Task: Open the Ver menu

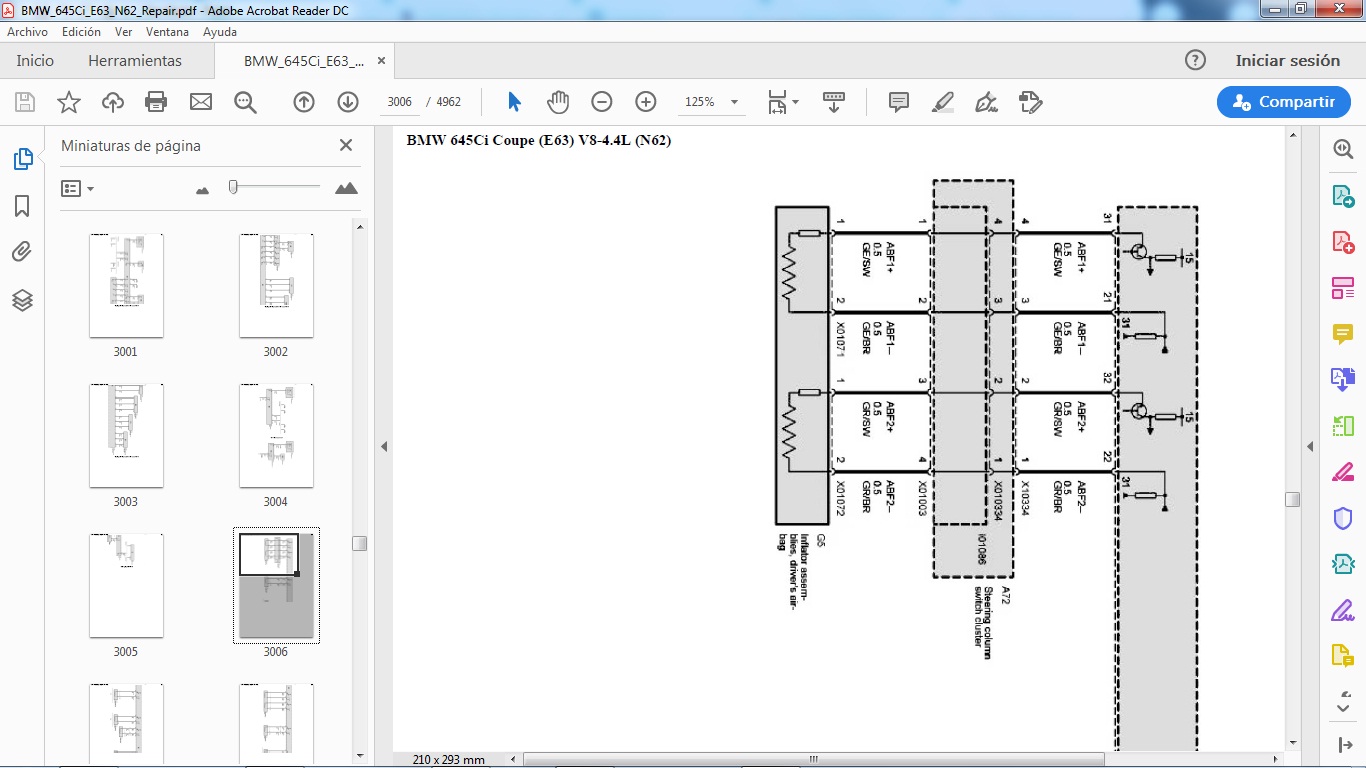Action: tap(123, 32)
